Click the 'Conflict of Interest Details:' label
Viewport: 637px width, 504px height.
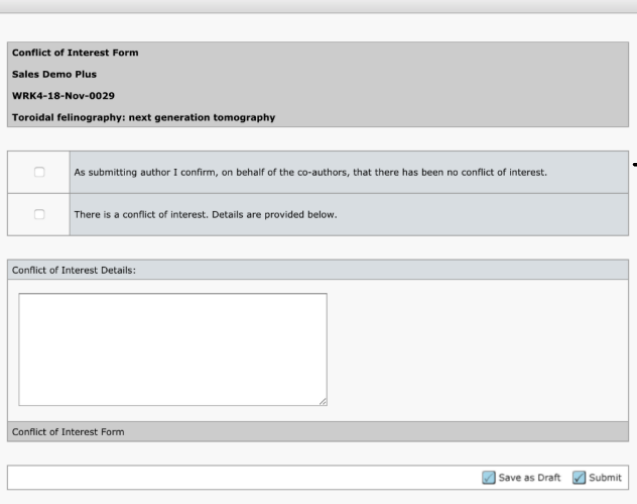pyautogui.click(x=74, y=270)
